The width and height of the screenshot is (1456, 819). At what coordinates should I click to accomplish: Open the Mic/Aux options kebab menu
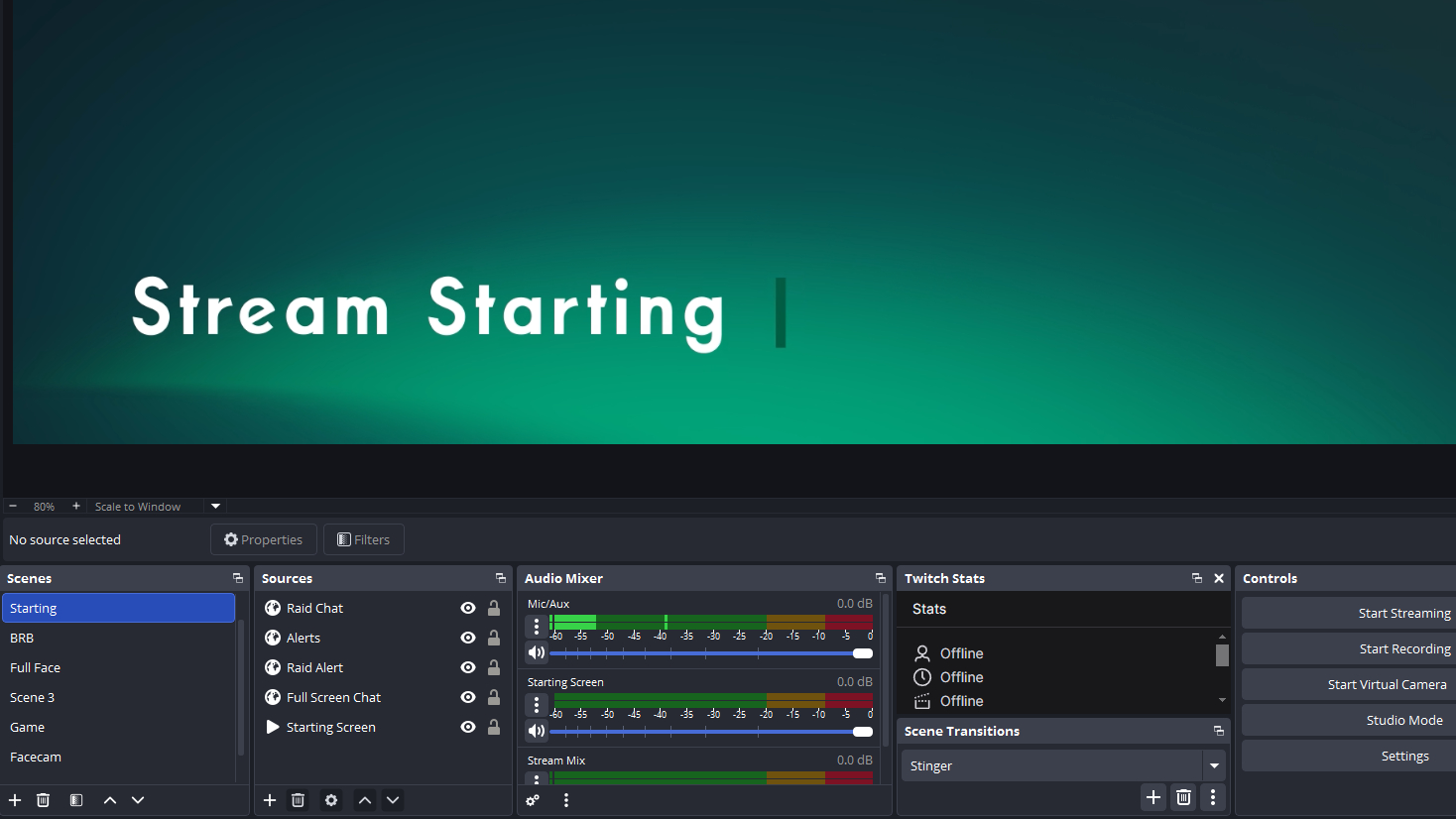[x=536, y=626]
